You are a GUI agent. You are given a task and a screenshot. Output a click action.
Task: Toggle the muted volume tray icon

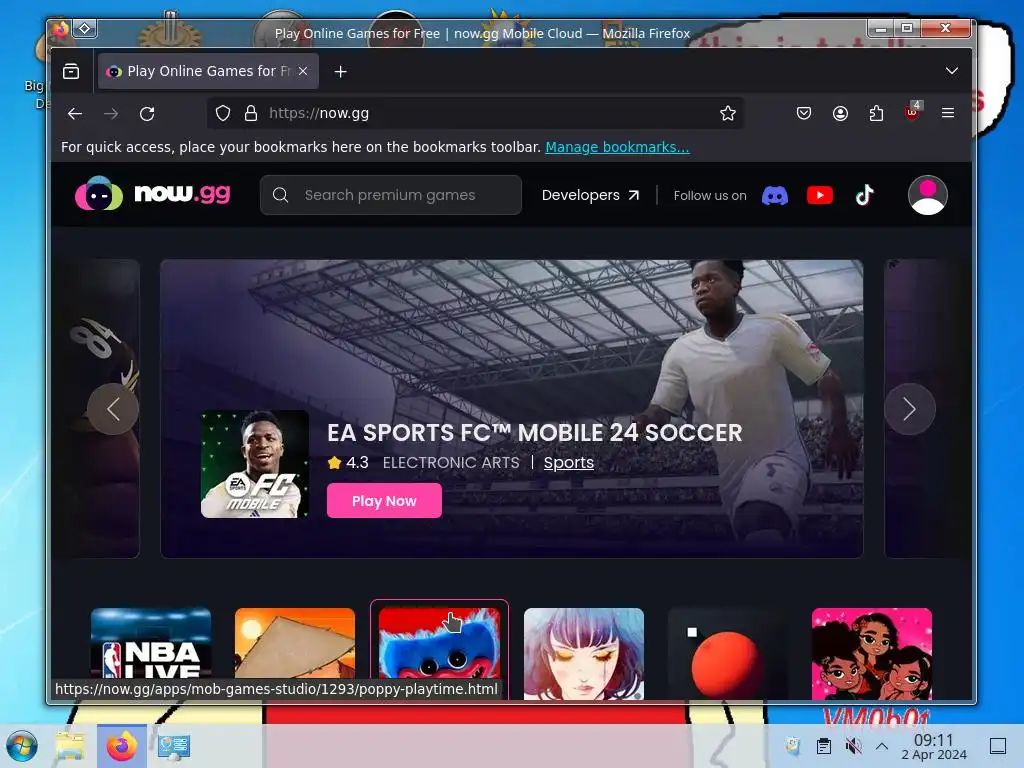click(853, 746)
